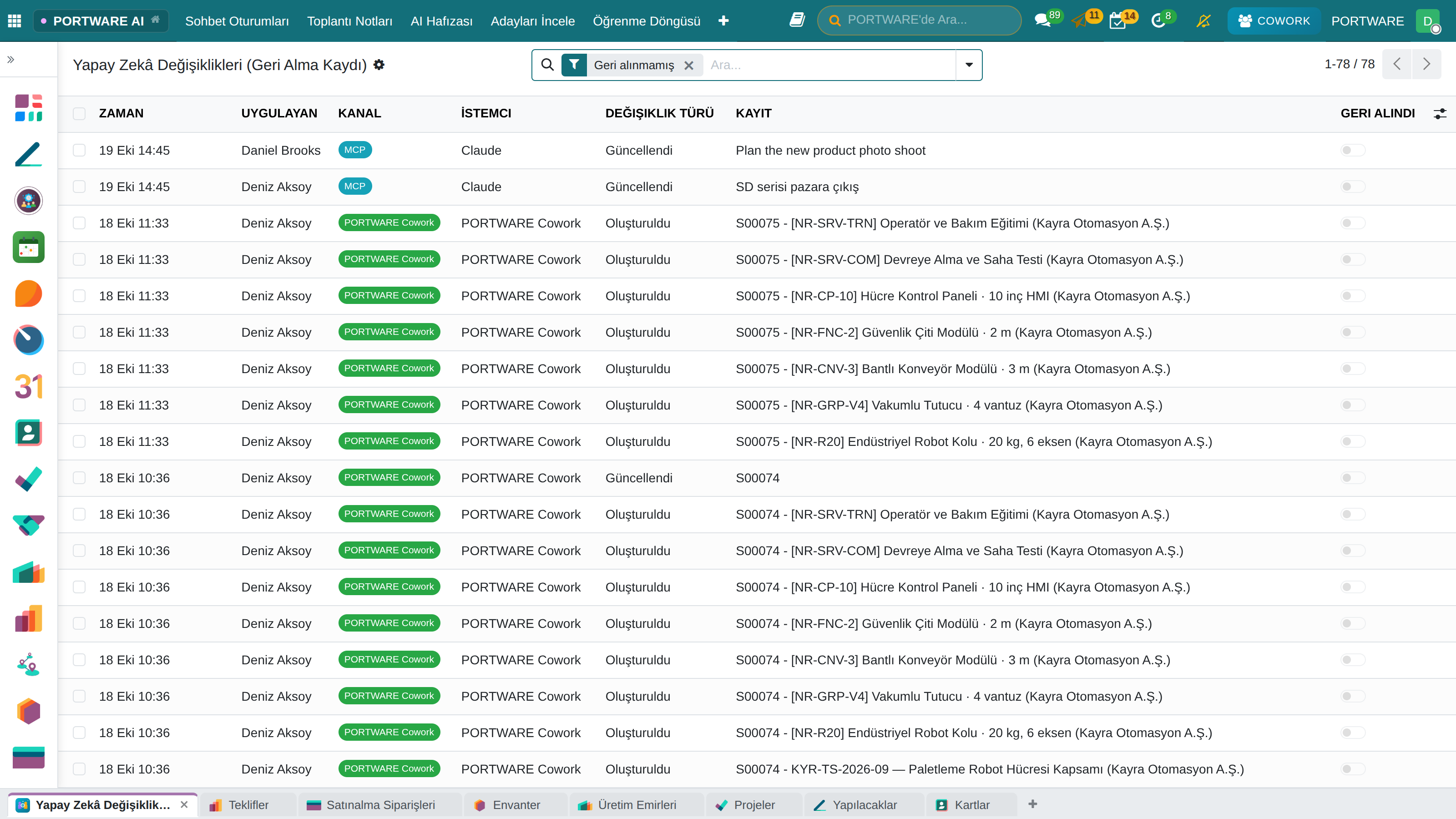Open the hexagon Inventory app in sidebar

tap(28, 711)
